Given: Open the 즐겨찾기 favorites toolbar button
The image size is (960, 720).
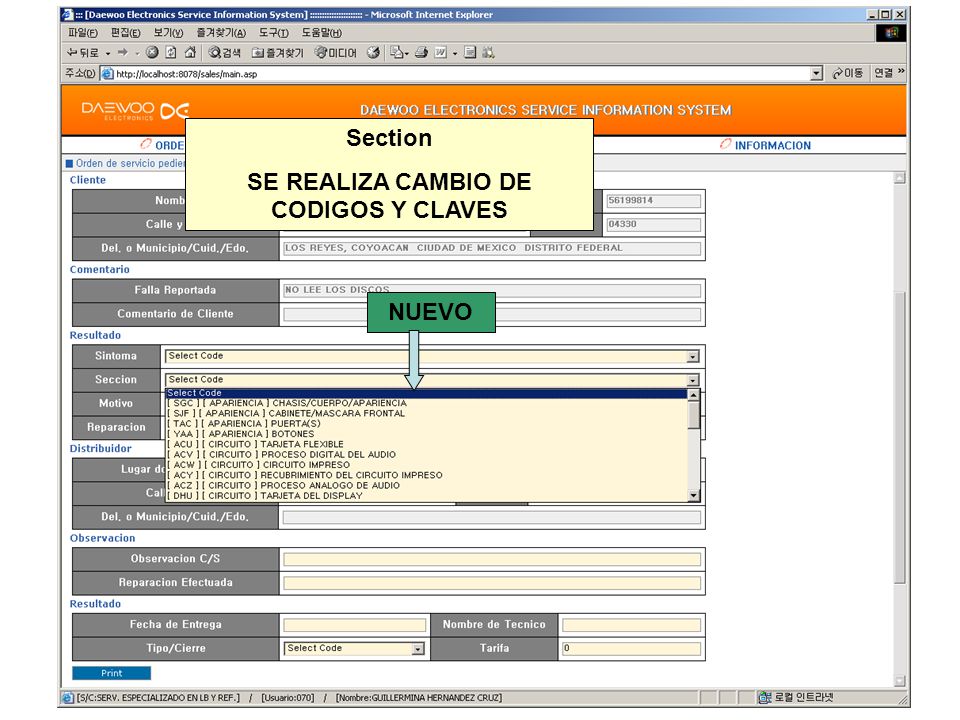Looking at the screenshot, I should [278, 53].
